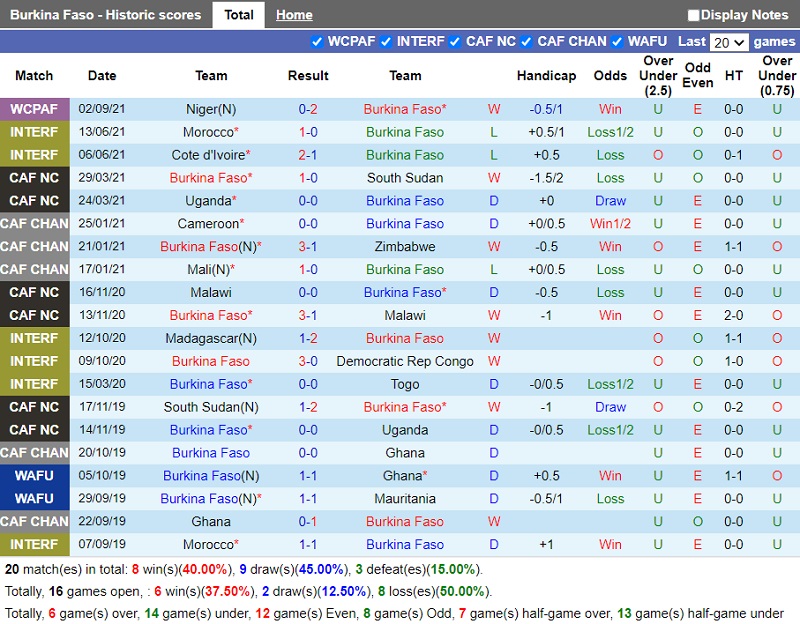Click the Over Under (2.5) column header
The width and height of the screenshot is (800, 624).
pos(658,76)
